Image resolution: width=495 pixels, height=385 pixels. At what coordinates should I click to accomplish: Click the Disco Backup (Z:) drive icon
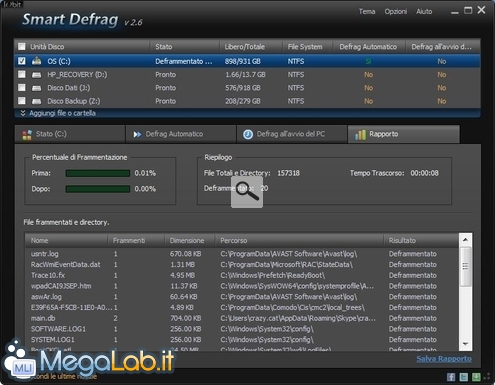click(36, 101)
